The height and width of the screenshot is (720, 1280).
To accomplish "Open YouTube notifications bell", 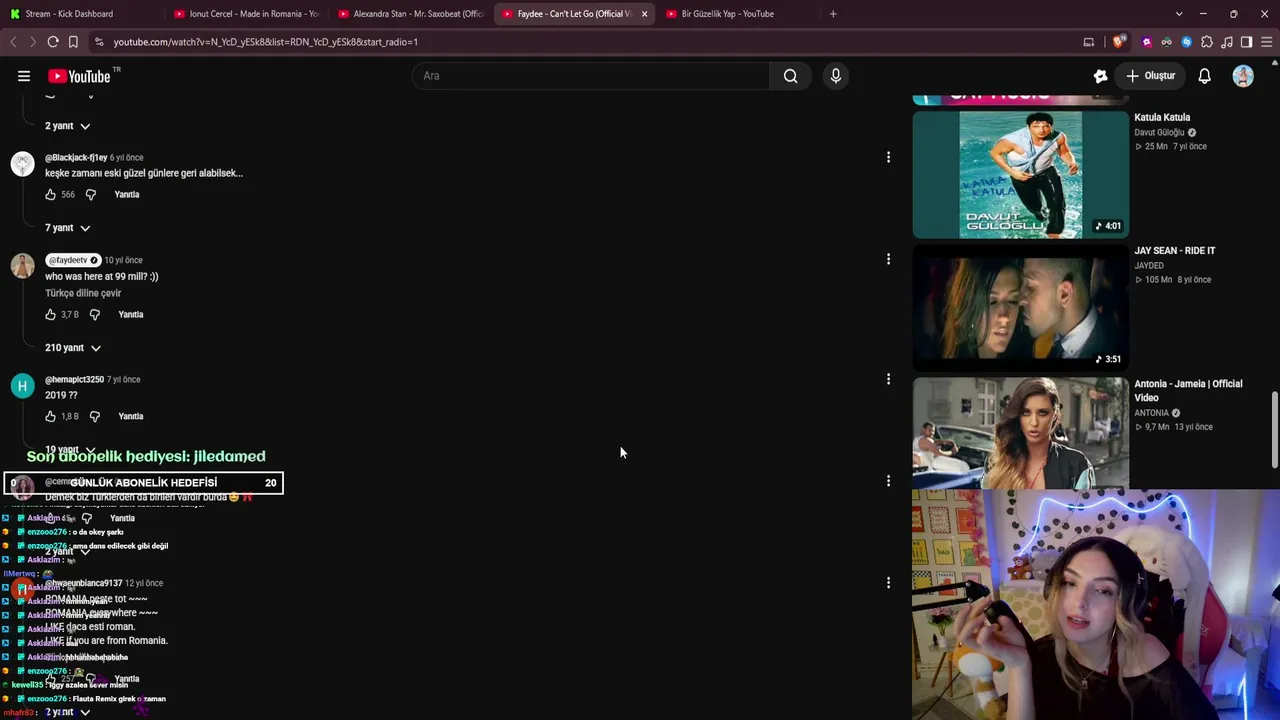I will tap(1205, 76).
